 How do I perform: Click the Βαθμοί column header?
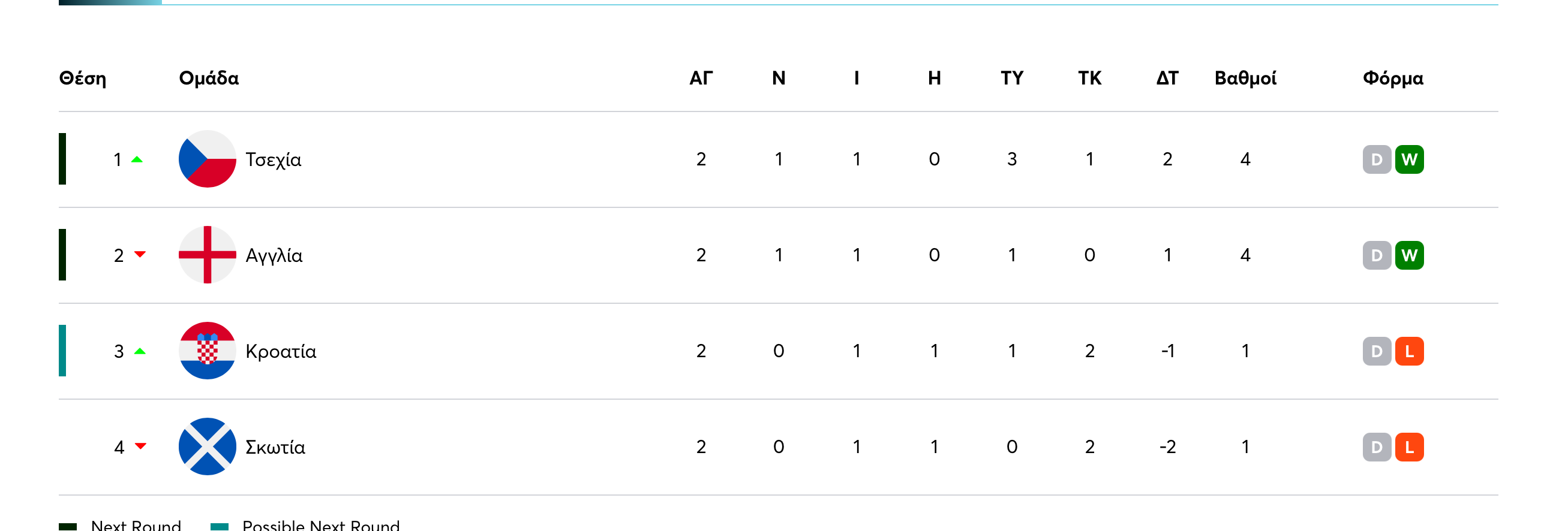(1245, 79)
